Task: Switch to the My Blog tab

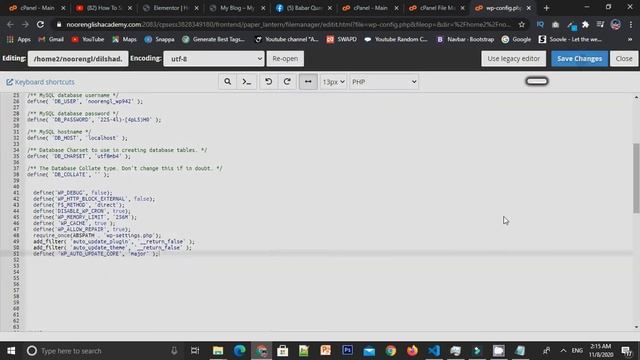Action: pyautogui.click(x=237, y=8)
